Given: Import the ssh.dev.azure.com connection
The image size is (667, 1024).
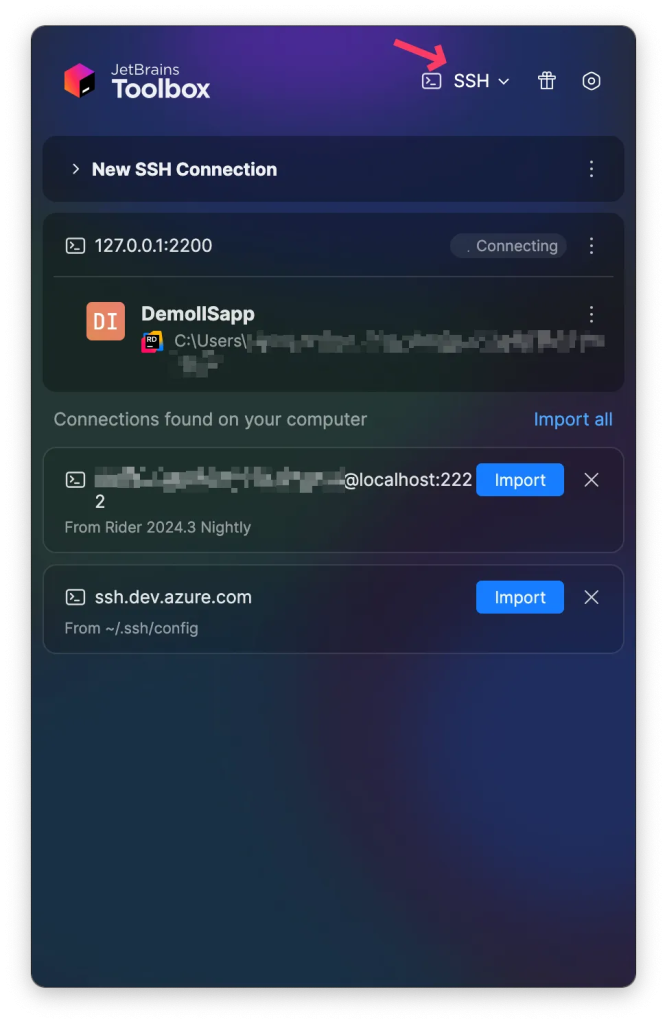Looking at the screenshot, I should (519, 597).
